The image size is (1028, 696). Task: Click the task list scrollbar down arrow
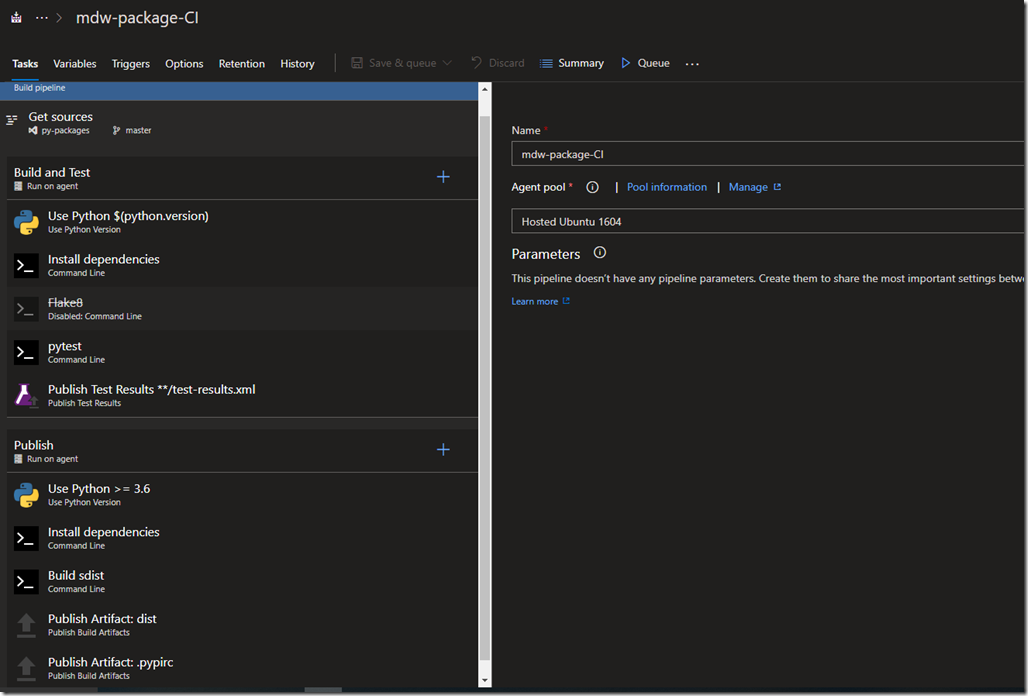tap(485, 680)
